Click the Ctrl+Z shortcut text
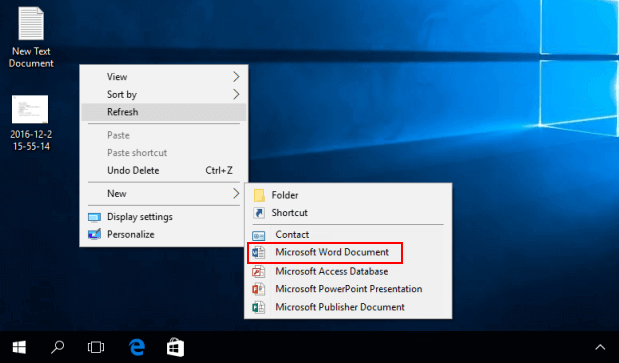 pyautogui.click(x=219, y=170)
